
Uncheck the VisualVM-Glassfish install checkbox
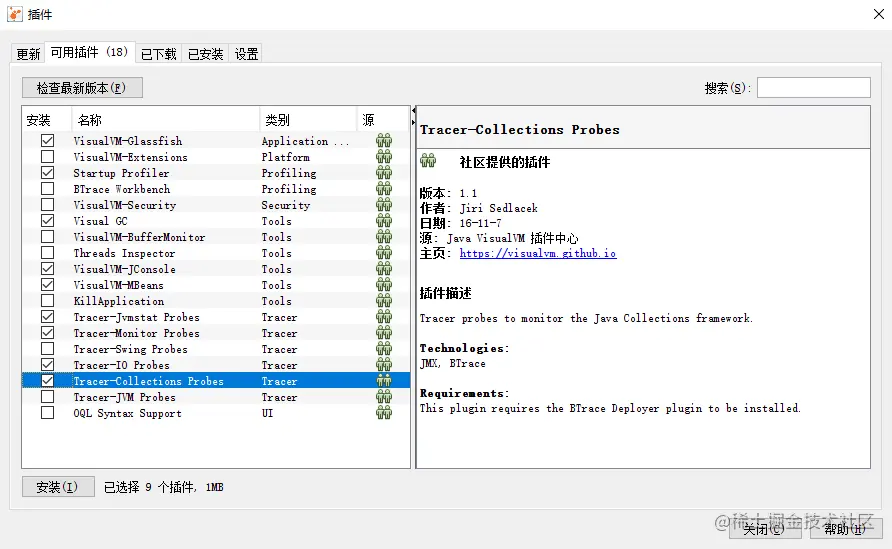(48, 141)
